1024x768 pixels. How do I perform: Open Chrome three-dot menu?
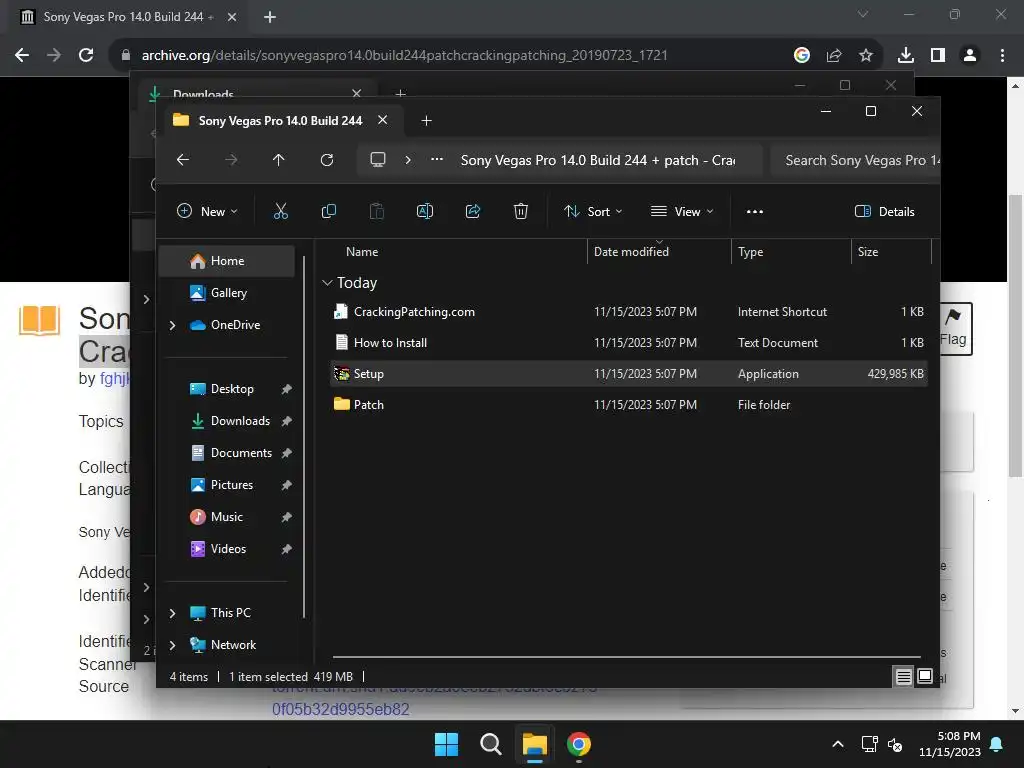tap(1002, 56)
